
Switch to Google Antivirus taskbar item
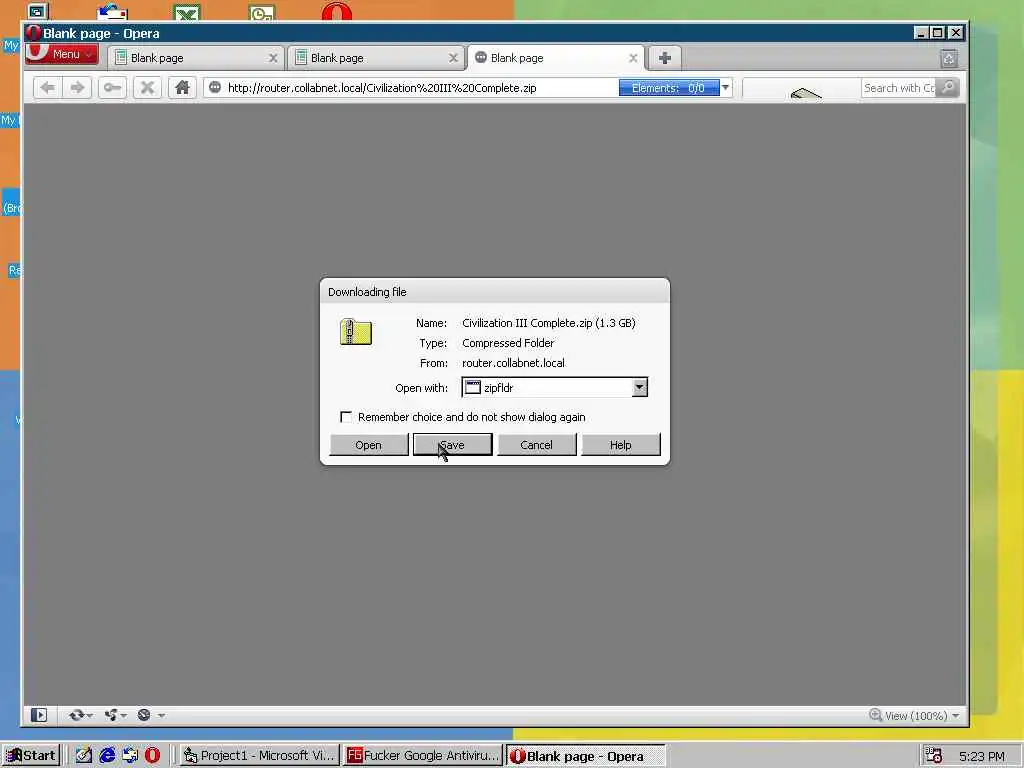click(423, 756)
